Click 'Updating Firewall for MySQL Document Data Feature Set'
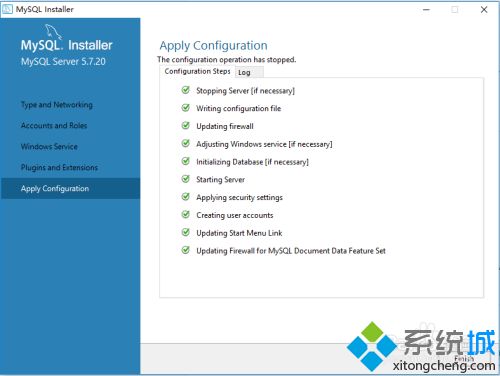500x376 pixels. click(x=291, y=251)
